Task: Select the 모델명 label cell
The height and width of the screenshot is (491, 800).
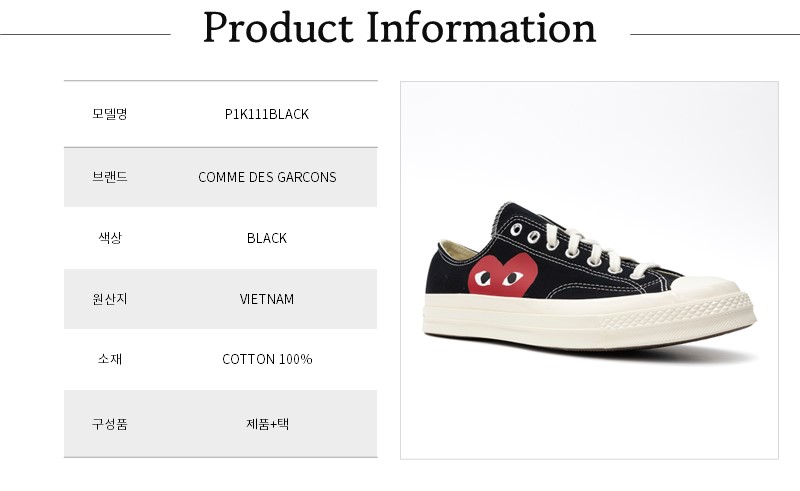Action: tap(110, 114)
